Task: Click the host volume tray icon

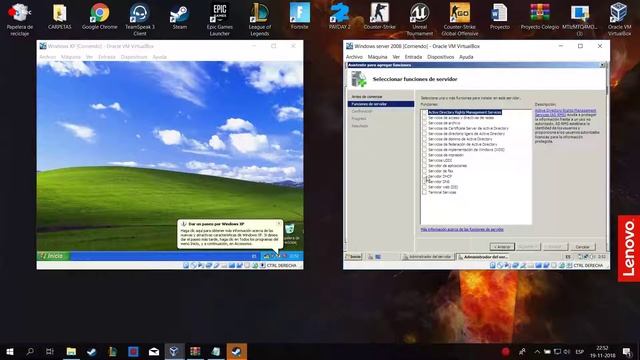Action: pos(567,351)
